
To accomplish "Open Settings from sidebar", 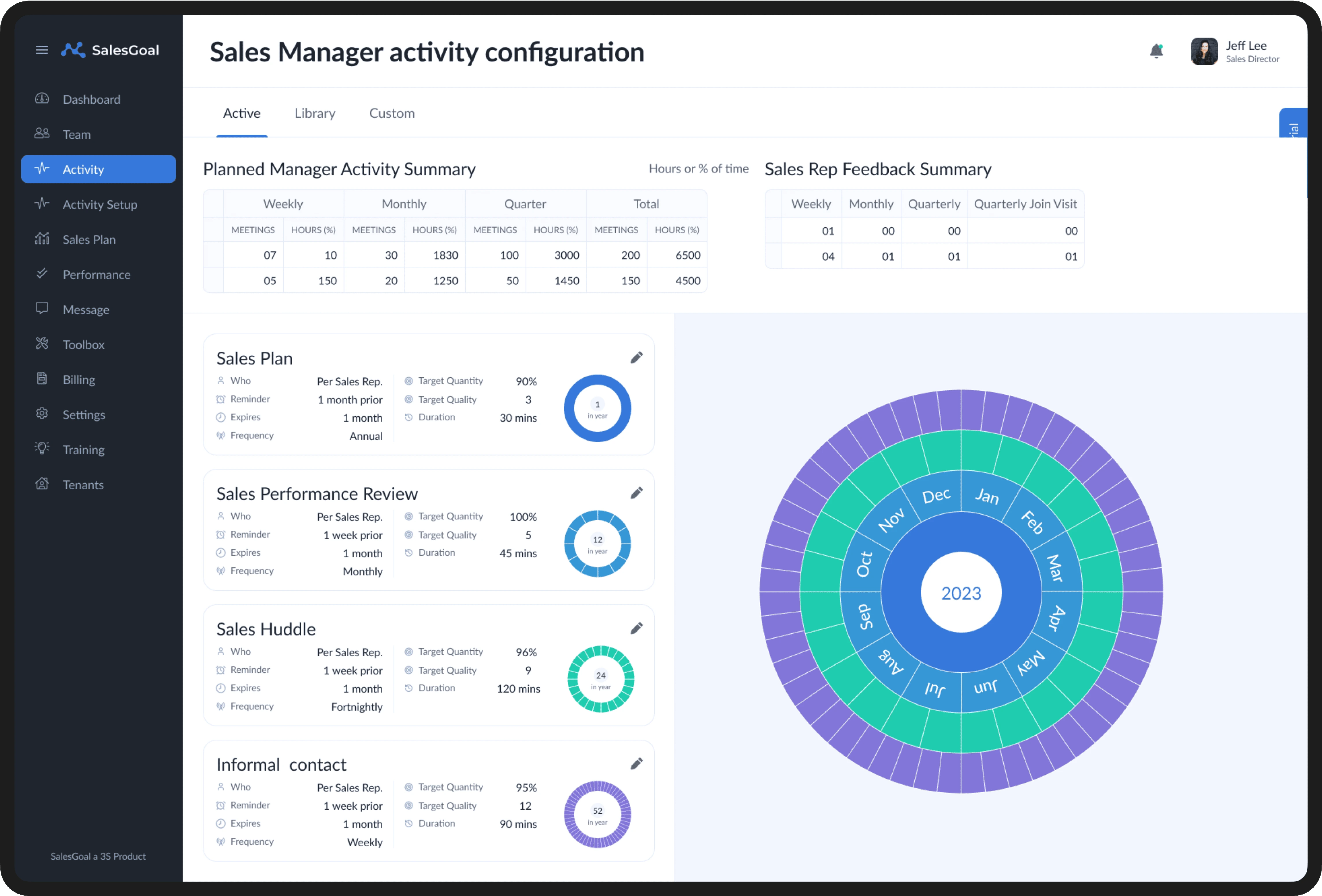I will 83,415.
